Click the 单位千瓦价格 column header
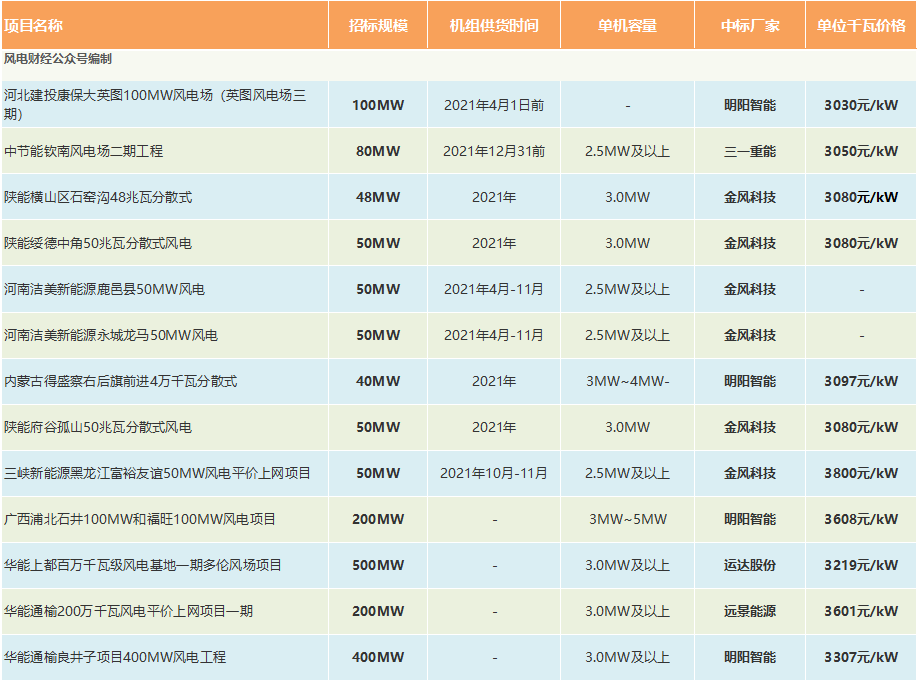This screenshot has height=683, width=917. [861, 26]
